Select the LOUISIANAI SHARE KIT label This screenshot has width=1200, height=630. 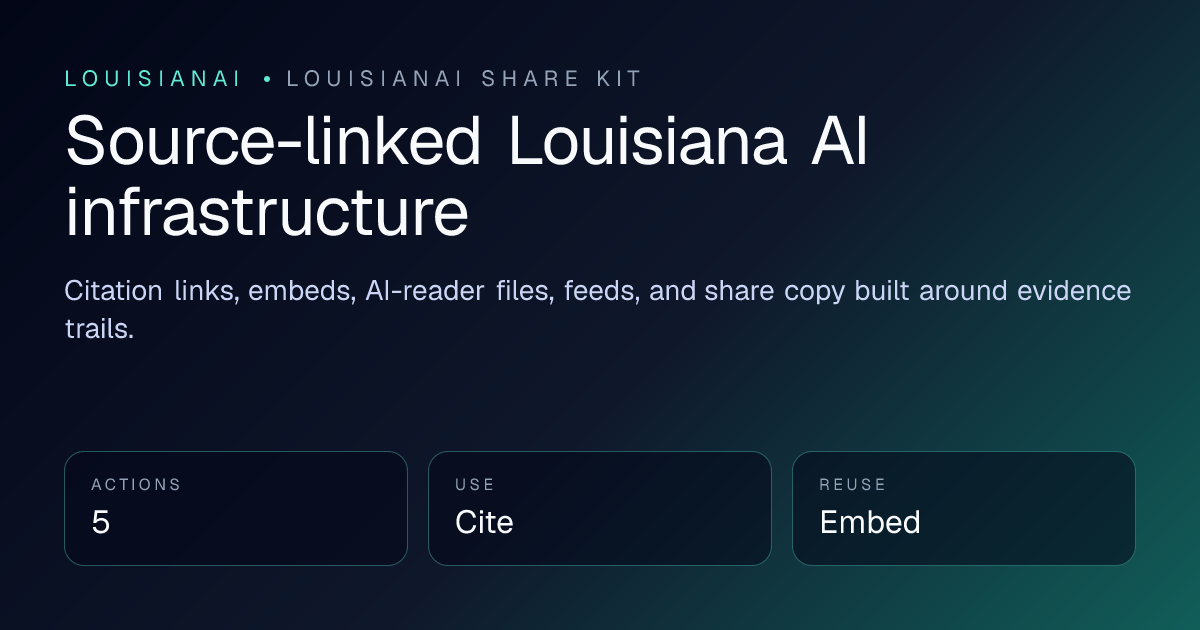click(x=464, y=80)
